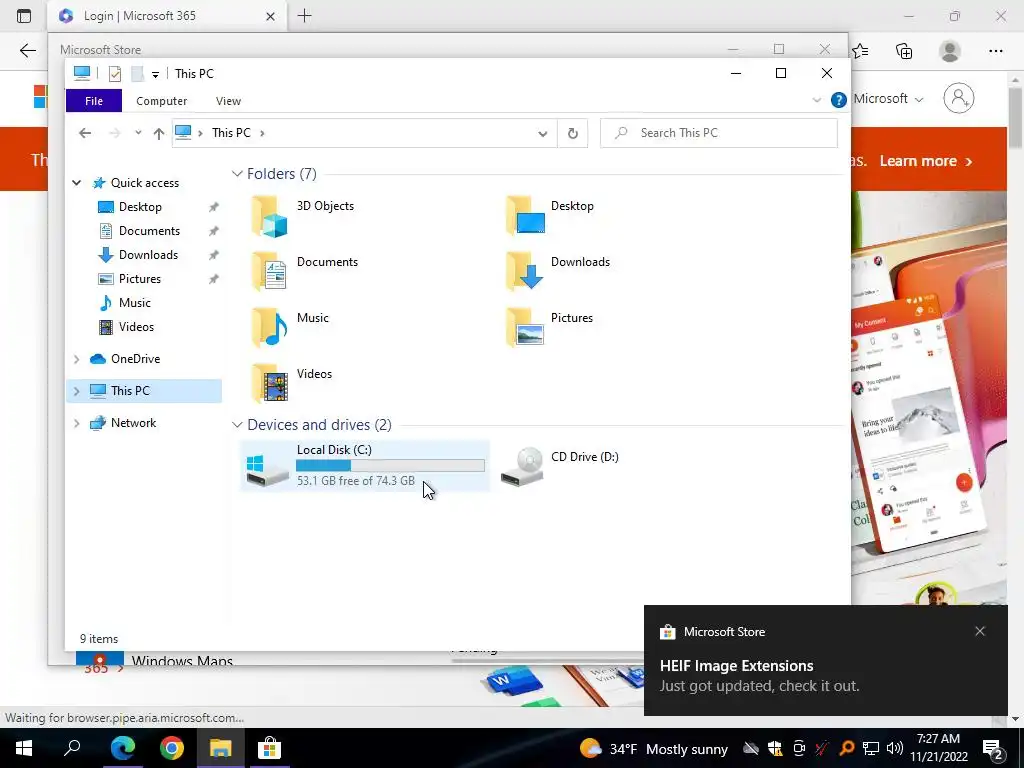Click the Local Disk (C:) capacity bar
The height and width of the screenshot is (768, 1024).
[390, 466]
